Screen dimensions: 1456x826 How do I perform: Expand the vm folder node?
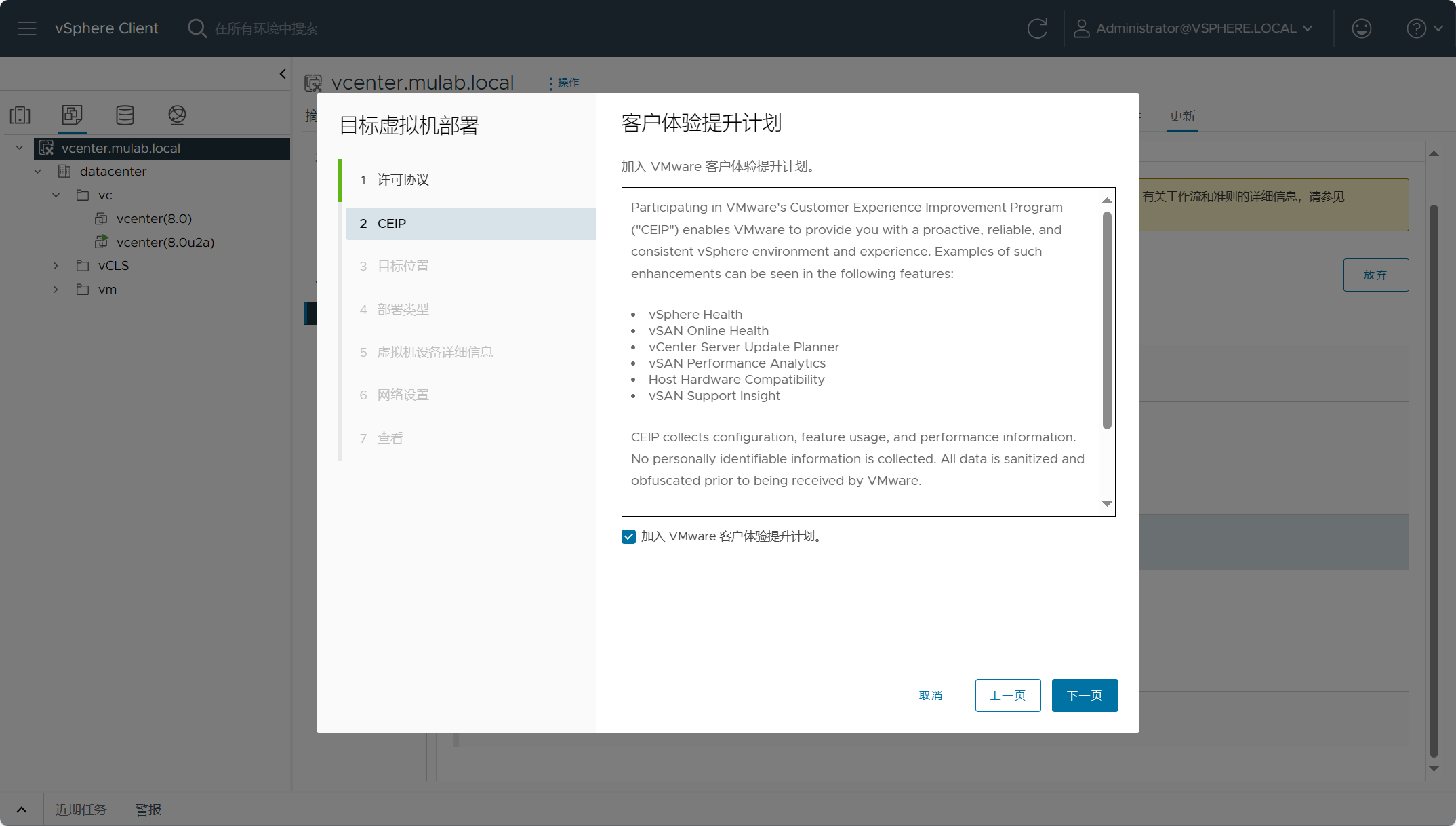[x=56, y=290]
